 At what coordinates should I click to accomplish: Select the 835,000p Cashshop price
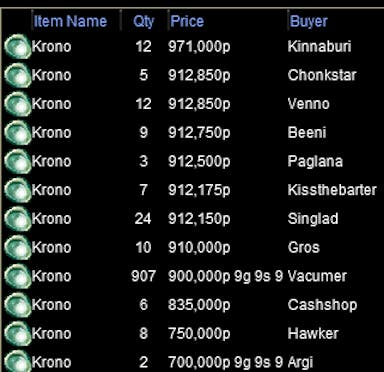[x=199, y=305]
